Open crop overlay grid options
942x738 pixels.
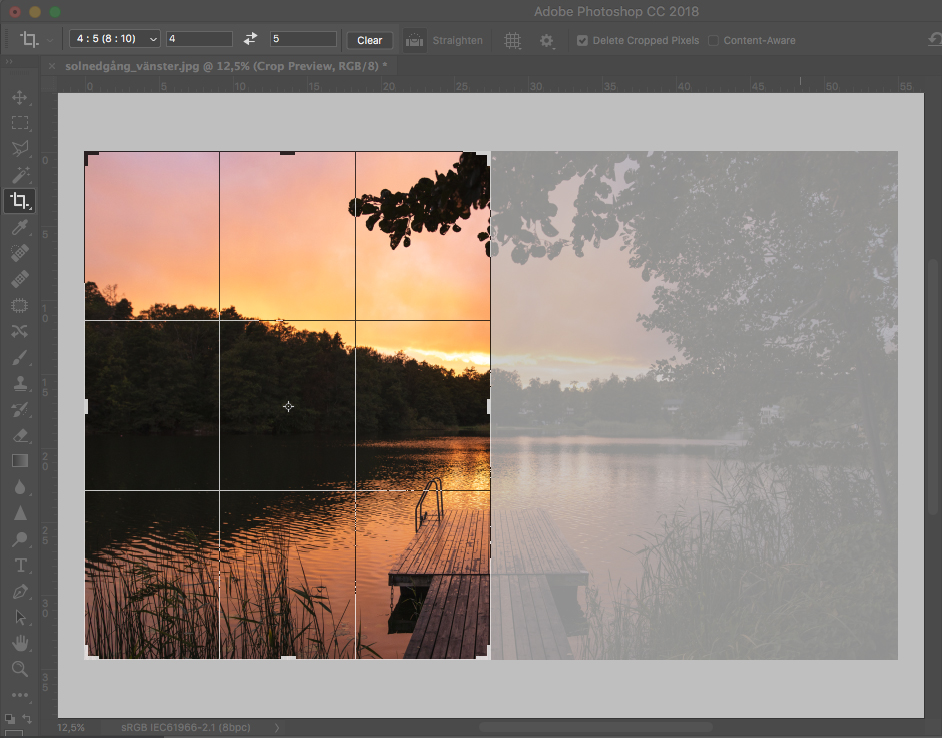512,40
